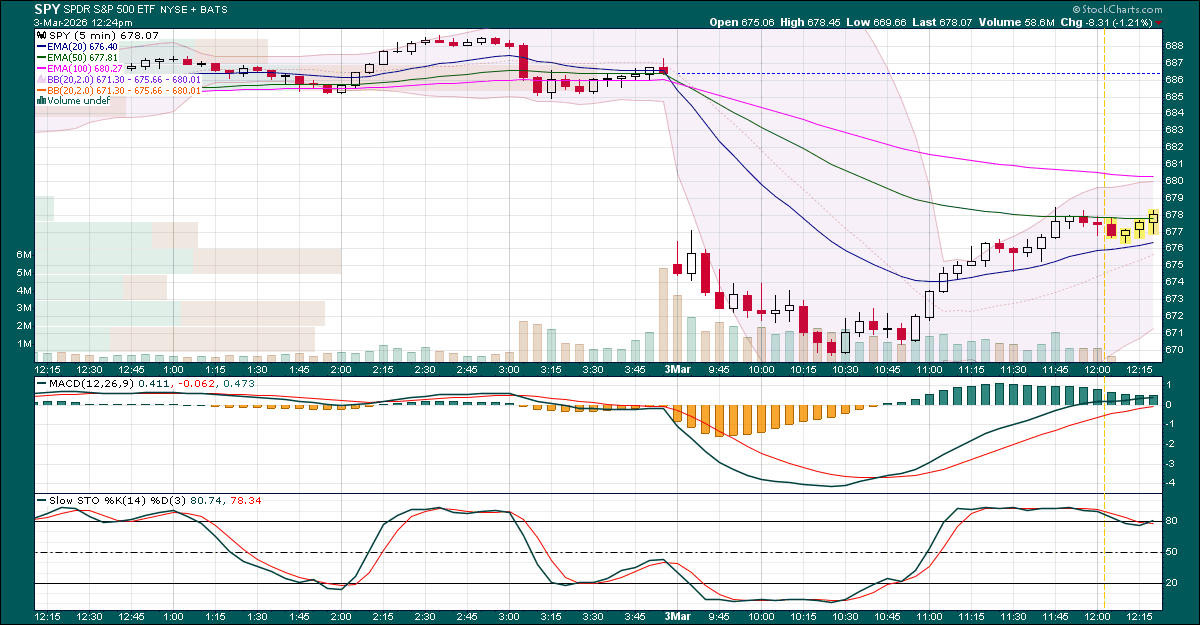Click the volume bars icon beside Volume undef
This screenshot has width=1200, height=625.
click(x=42, y=101)
